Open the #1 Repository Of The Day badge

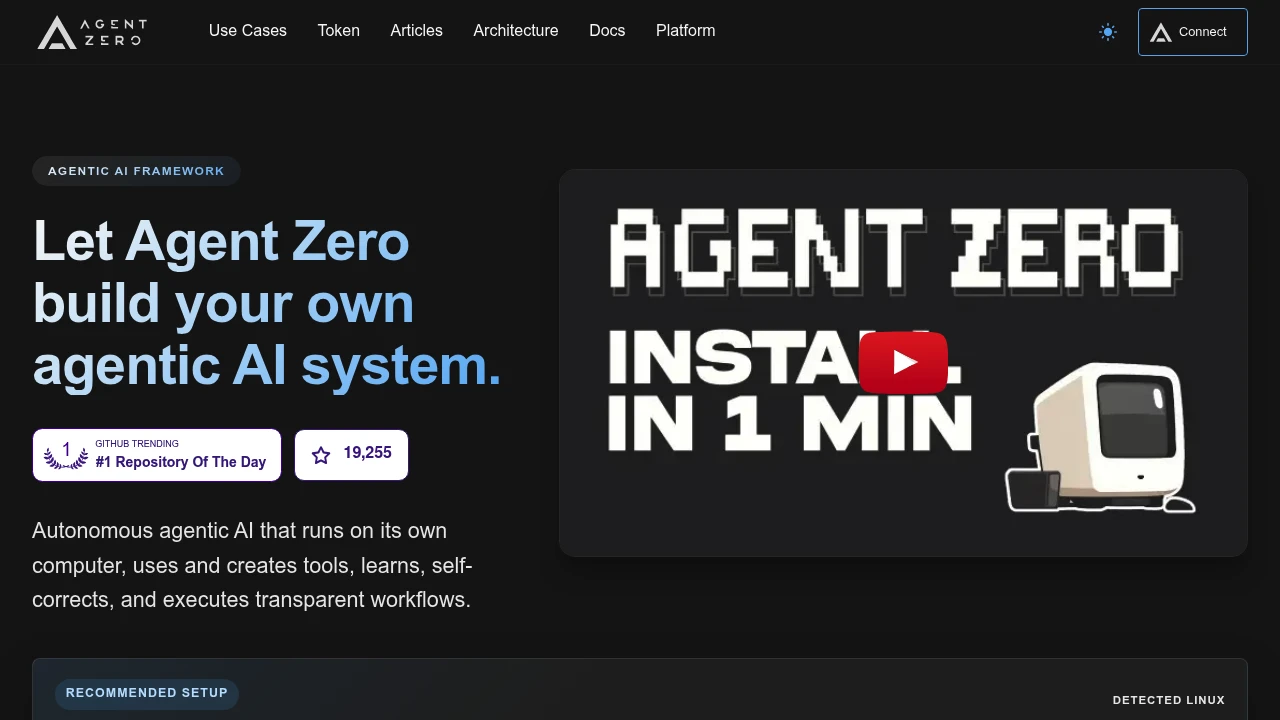point(157,455)
